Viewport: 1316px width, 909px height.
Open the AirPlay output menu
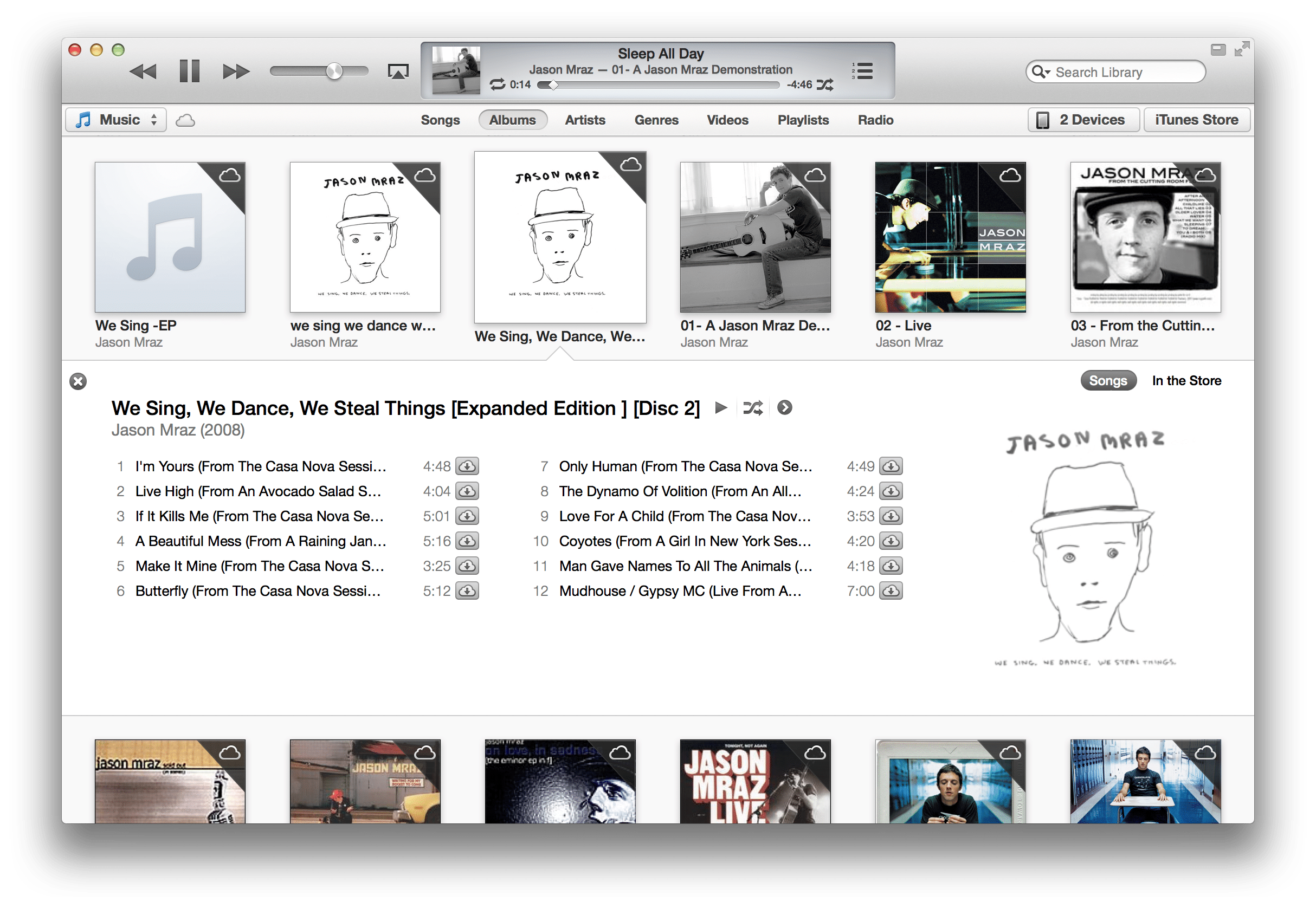point(398,72)
